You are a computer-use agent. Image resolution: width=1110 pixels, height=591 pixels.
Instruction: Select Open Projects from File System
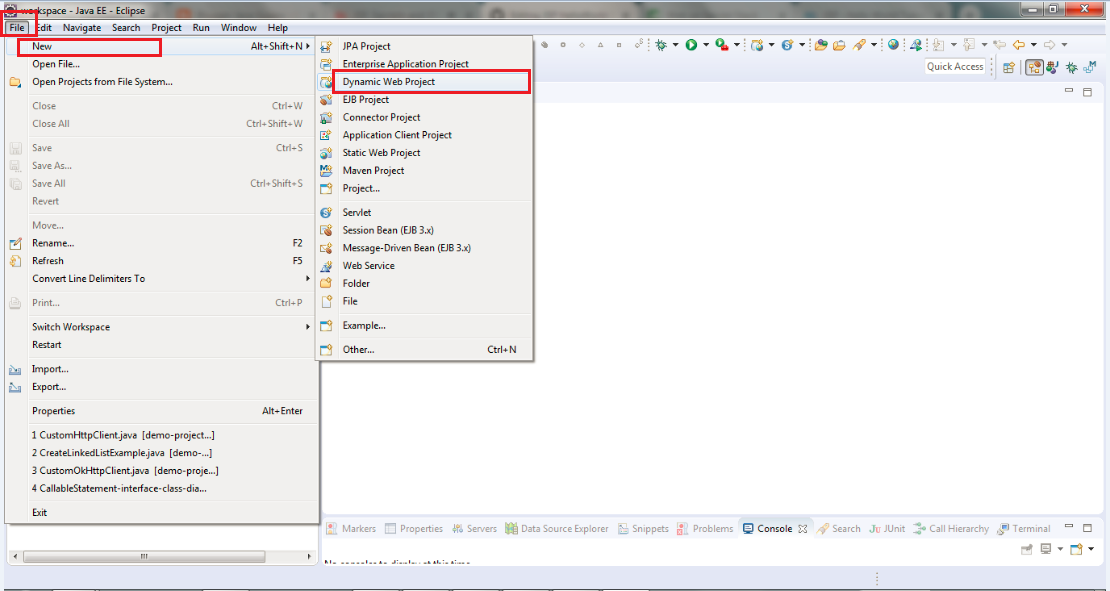[161, 81]
